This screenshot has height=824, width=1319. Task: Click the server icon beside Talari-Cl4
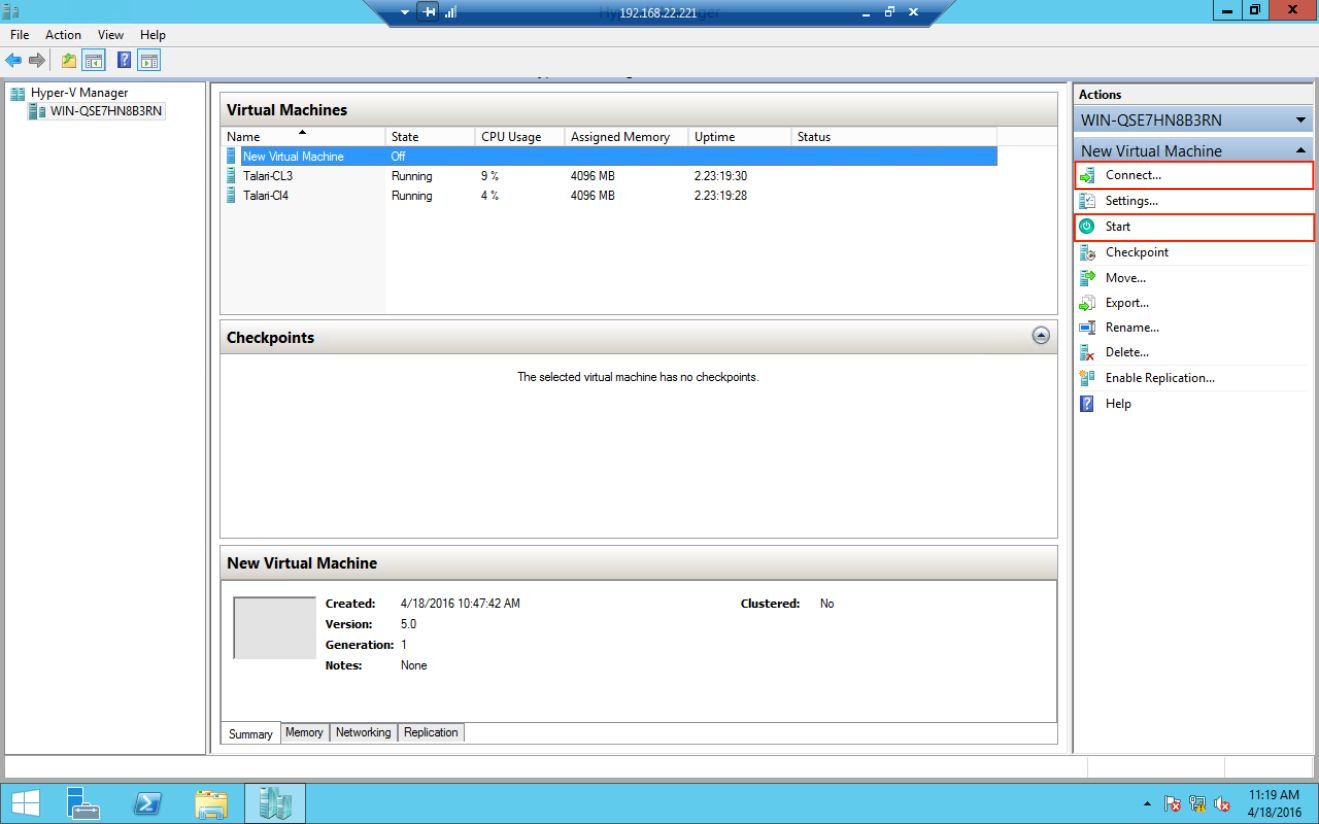tap(232, 196)
